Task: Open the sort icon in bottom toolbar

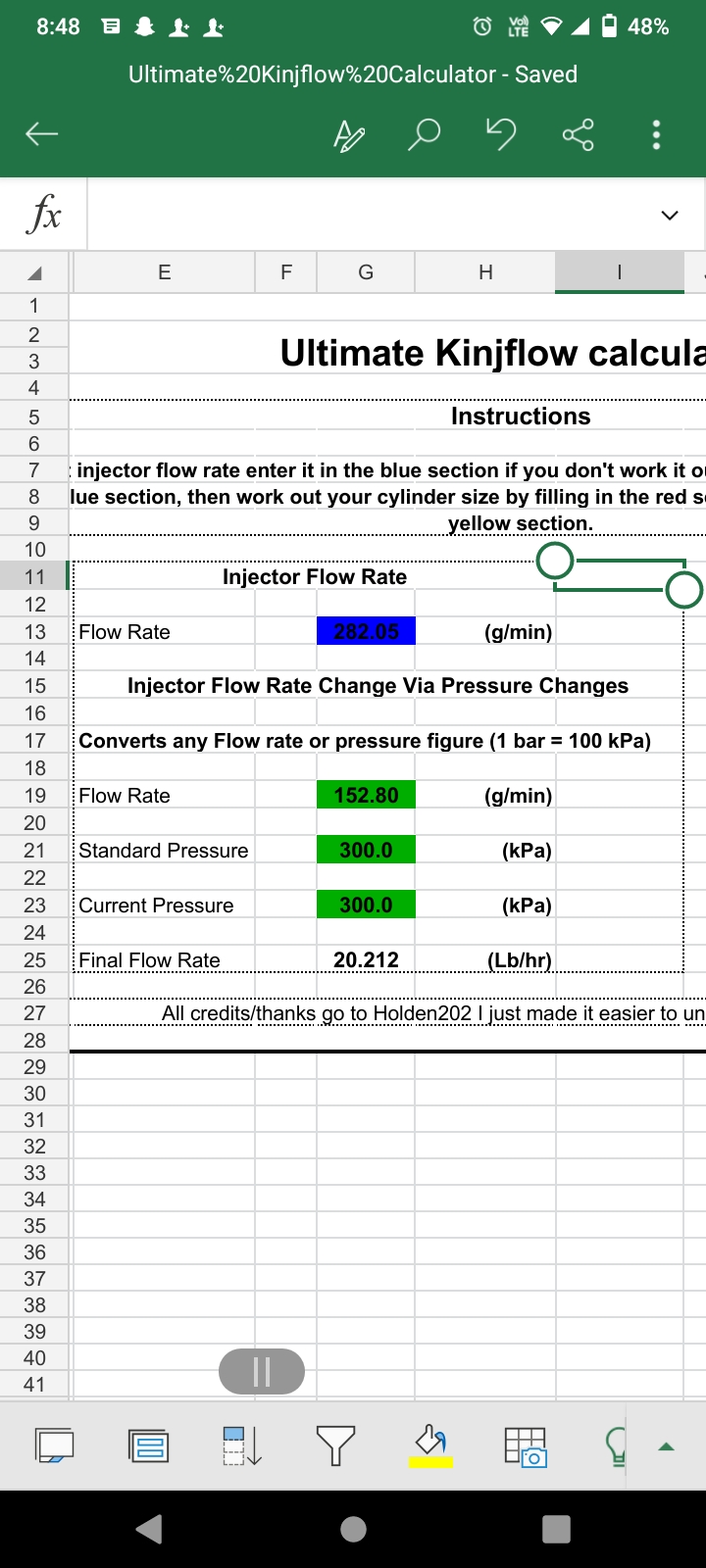Action: click(x=242, y=1445)
